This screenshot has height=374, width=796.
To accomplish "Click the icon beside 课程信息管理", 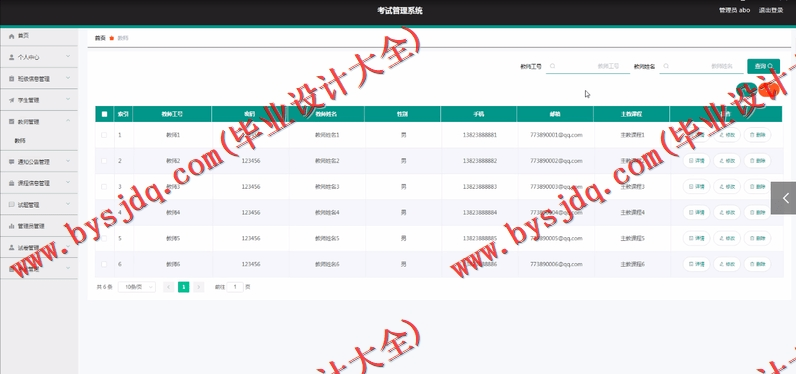I will [12, 183].
